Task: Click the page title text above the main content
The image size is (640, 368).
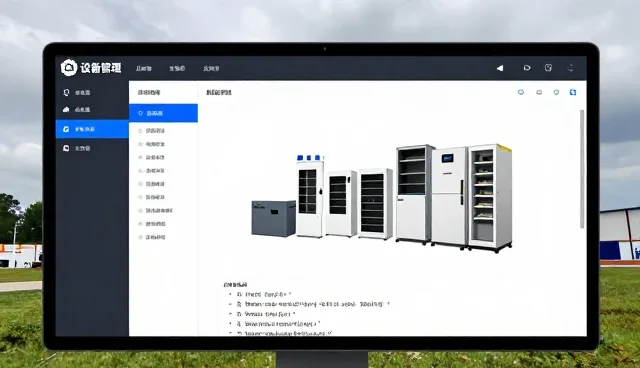Action: 219,93
